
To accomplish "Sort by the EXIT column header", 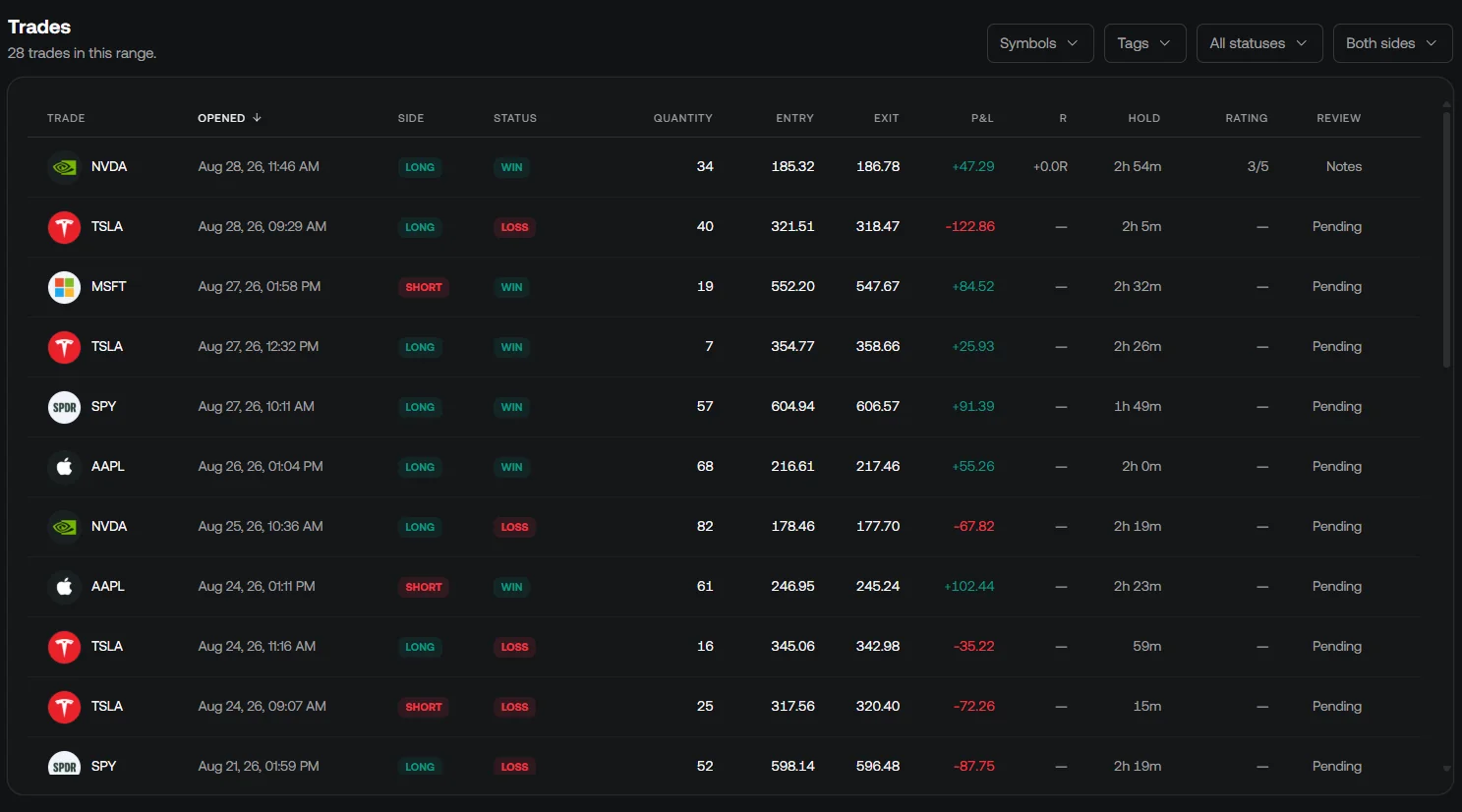I will (887, 118).
